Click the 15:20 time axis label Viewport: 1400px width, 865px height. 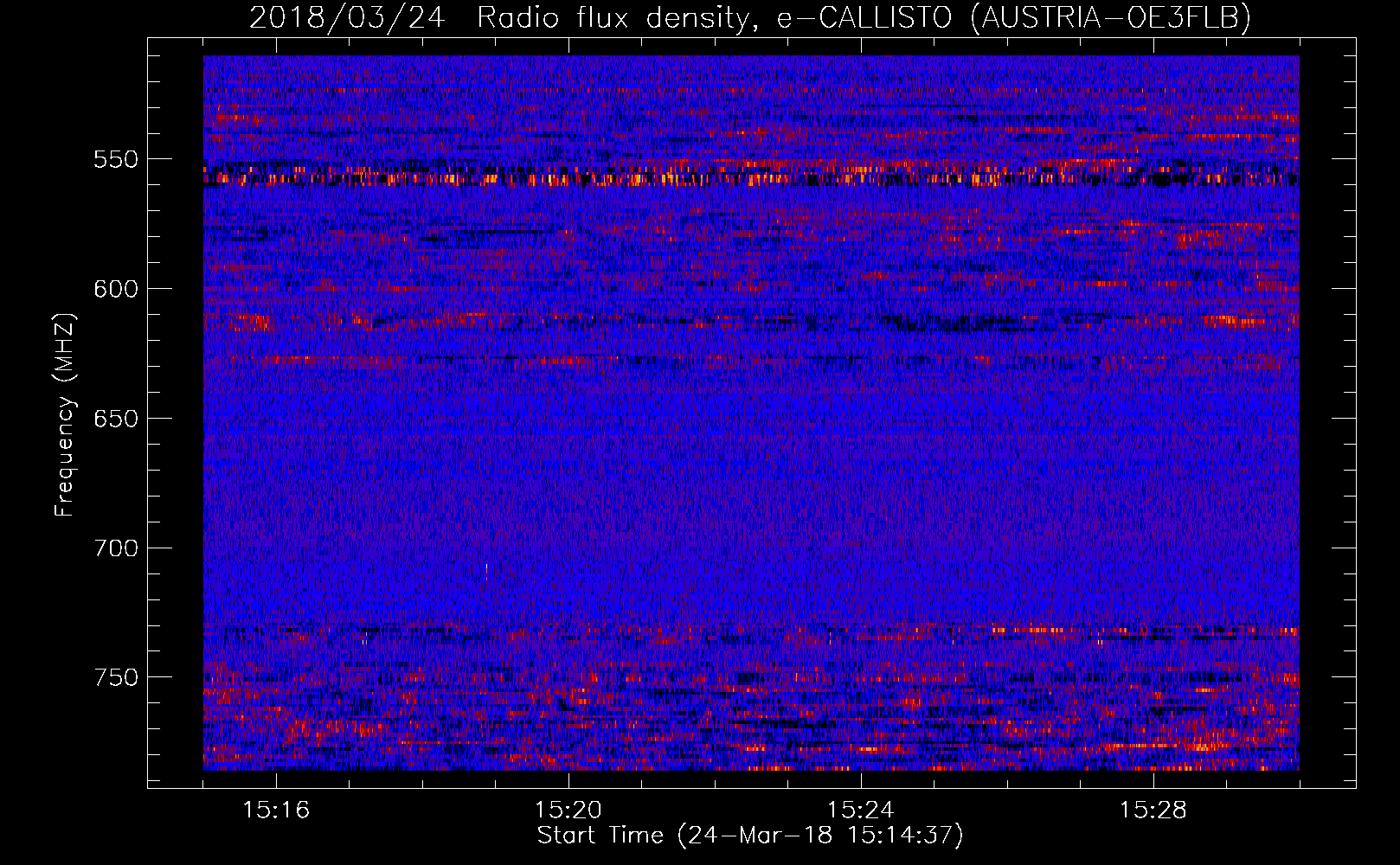pyautogui.click(x=568, y=811)
